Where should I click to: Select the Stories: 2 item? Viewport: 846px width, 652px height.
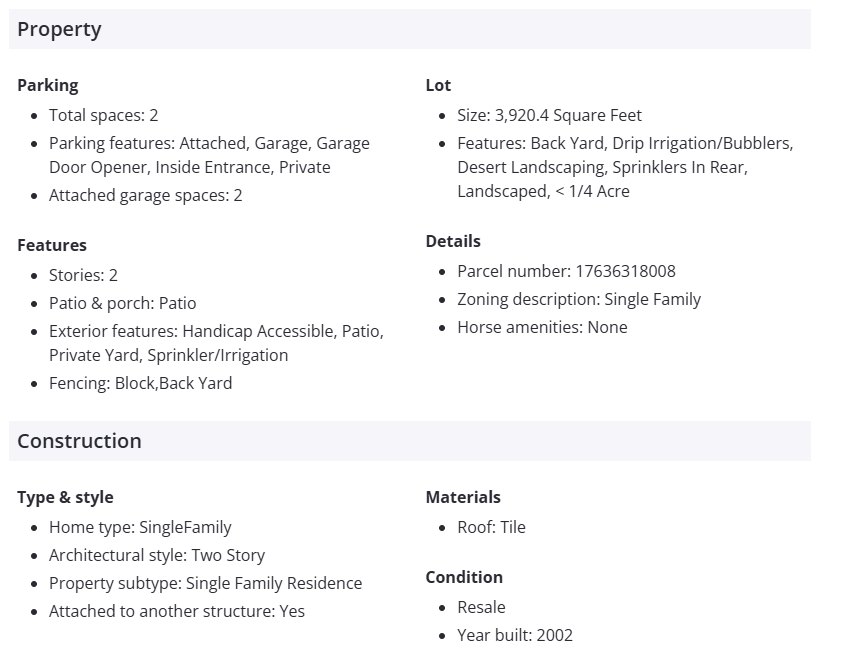click(83, 275)
